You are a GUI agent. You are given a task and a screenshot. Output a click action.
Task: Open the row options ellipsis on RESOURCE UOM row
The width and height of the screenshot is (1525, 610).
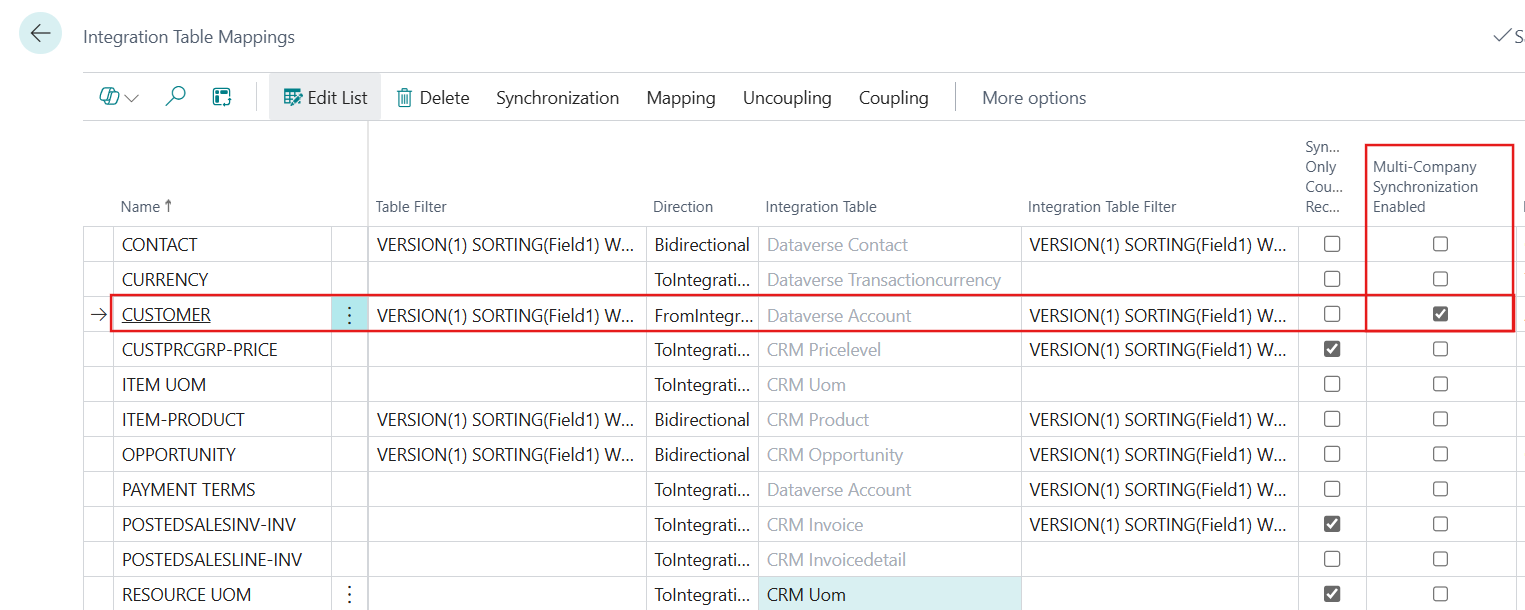[x=349, y=594]
